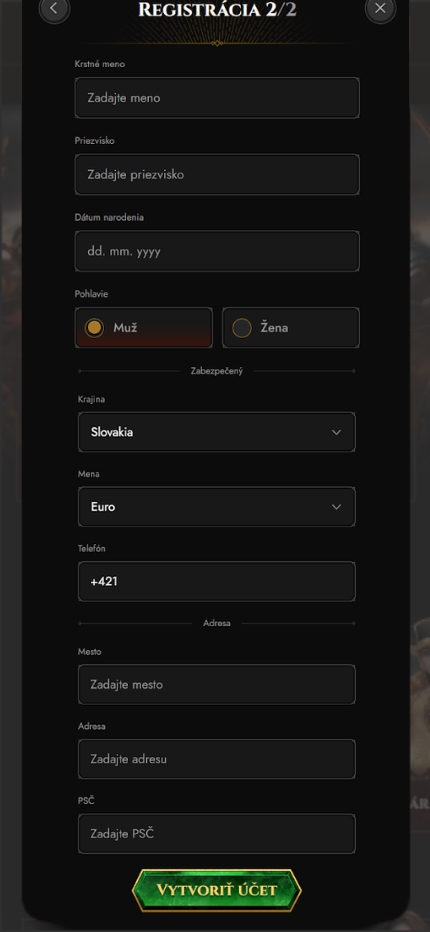The height and width of the screenshot is (932, 430).
Task: Click the Vytvoriť účet button
Action: [216, 890]
